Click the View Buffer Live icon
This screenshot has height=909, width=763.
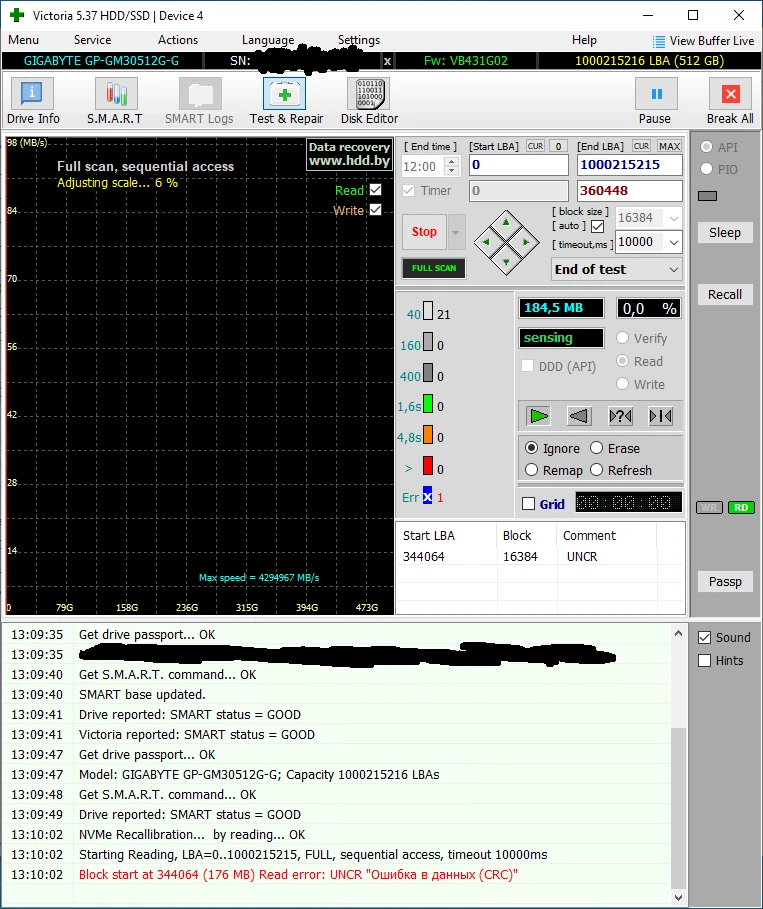tap(658, 42)
